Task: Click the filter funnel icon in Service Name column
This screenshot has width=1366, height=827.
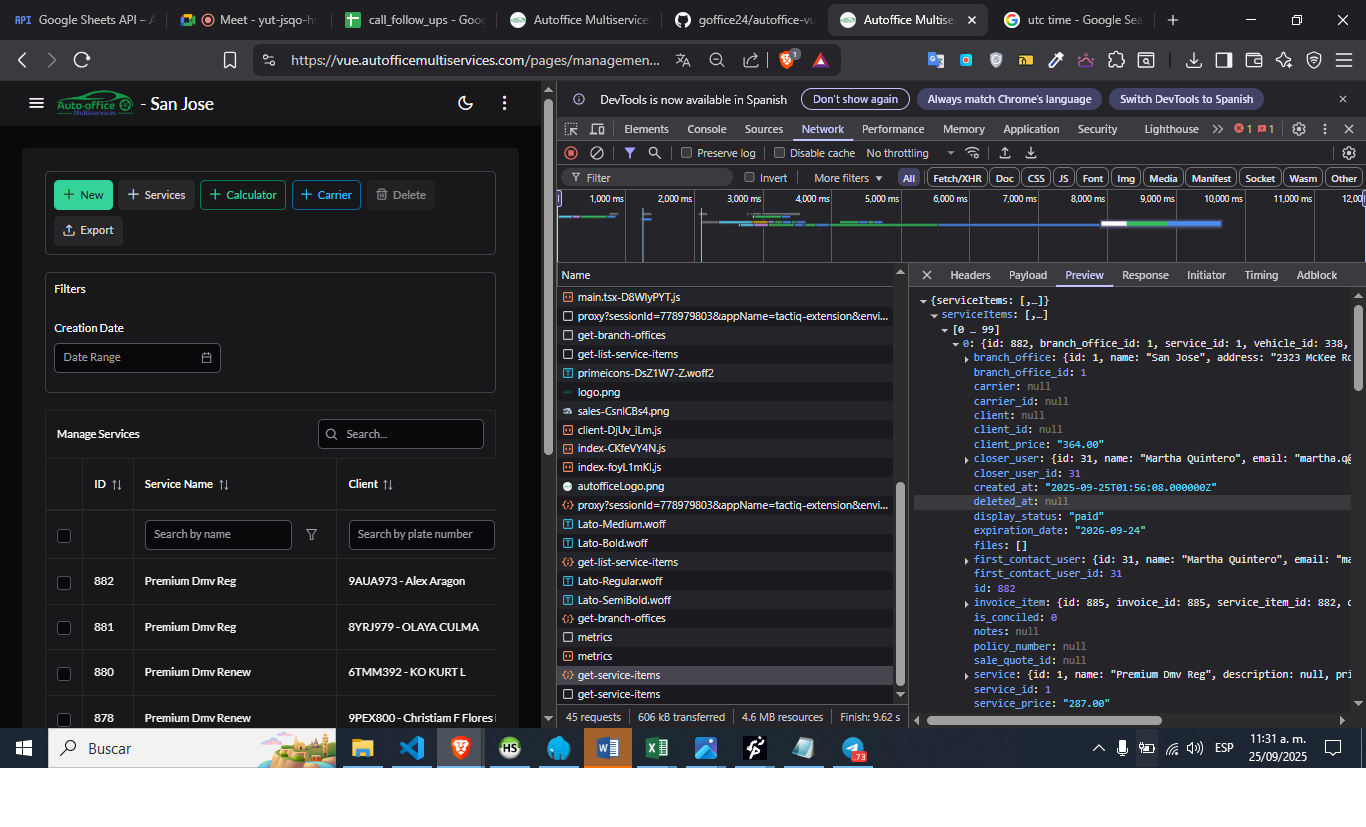Action: (311, 535)
